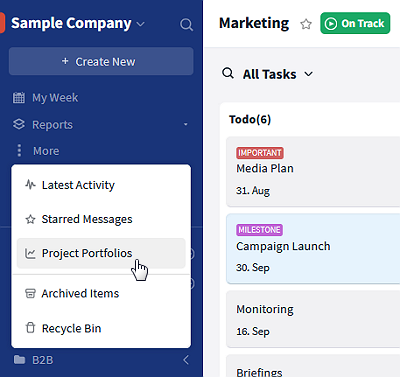Open the Campaign Launch task card
The image size is (400, 377).
pos(313,249)
